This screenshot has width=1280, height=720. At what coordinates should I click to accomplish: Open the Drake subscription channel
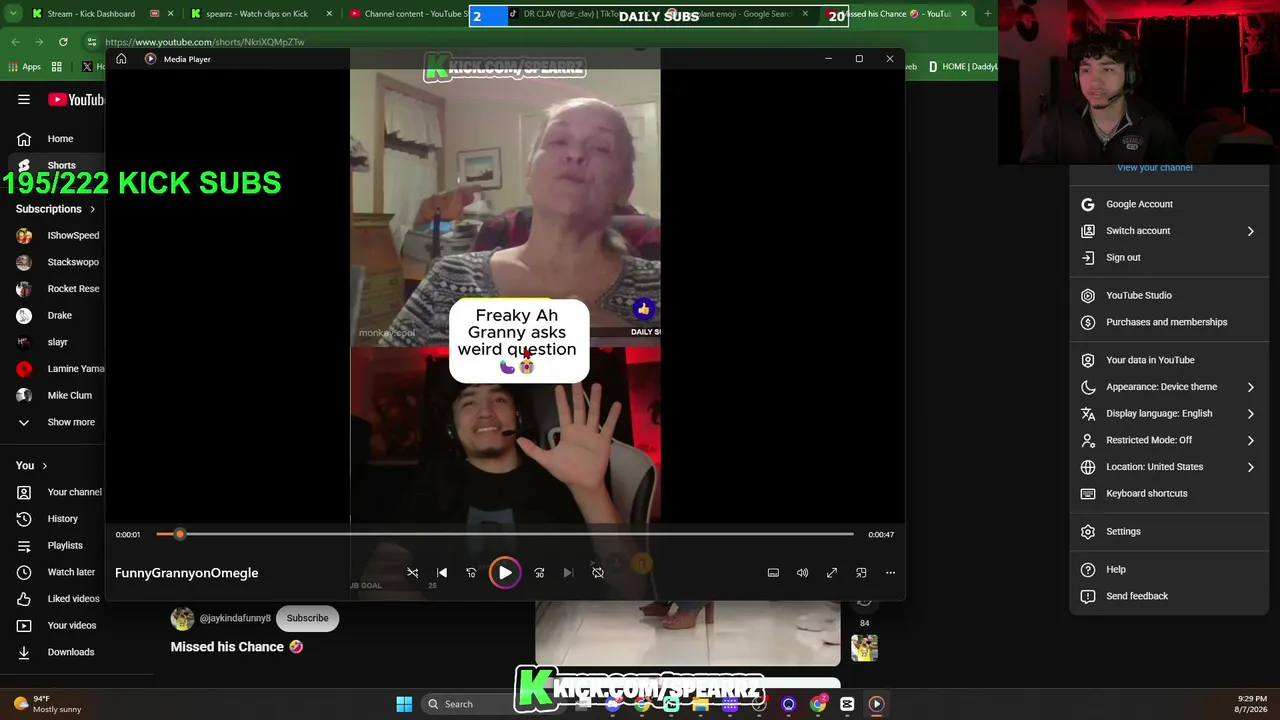point(60,315)
